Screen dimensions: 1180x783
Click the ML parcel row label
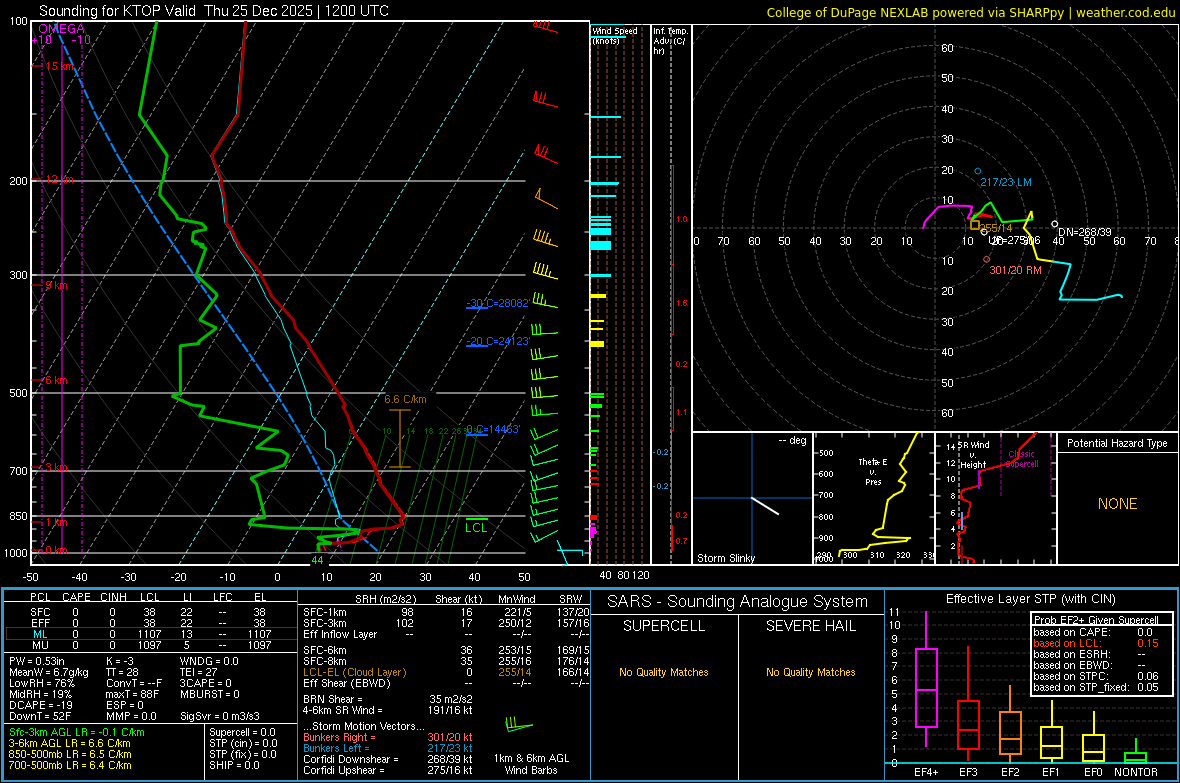[40, 634]
